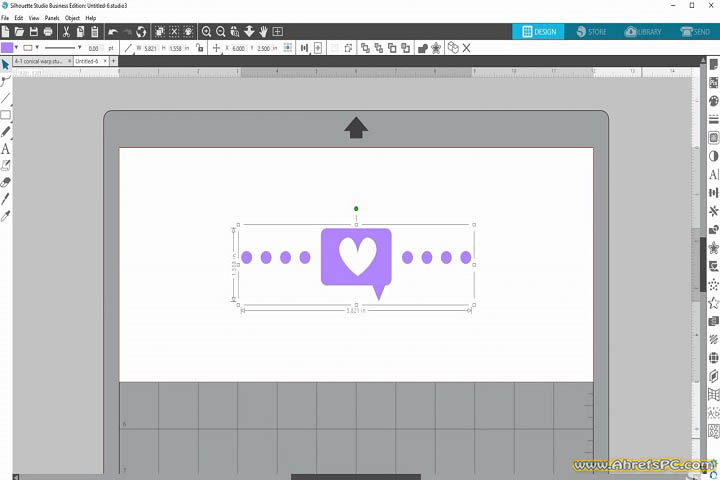
Task: Activate the Drag Zoom arrow tool
Action: click(x=249, y=31)
